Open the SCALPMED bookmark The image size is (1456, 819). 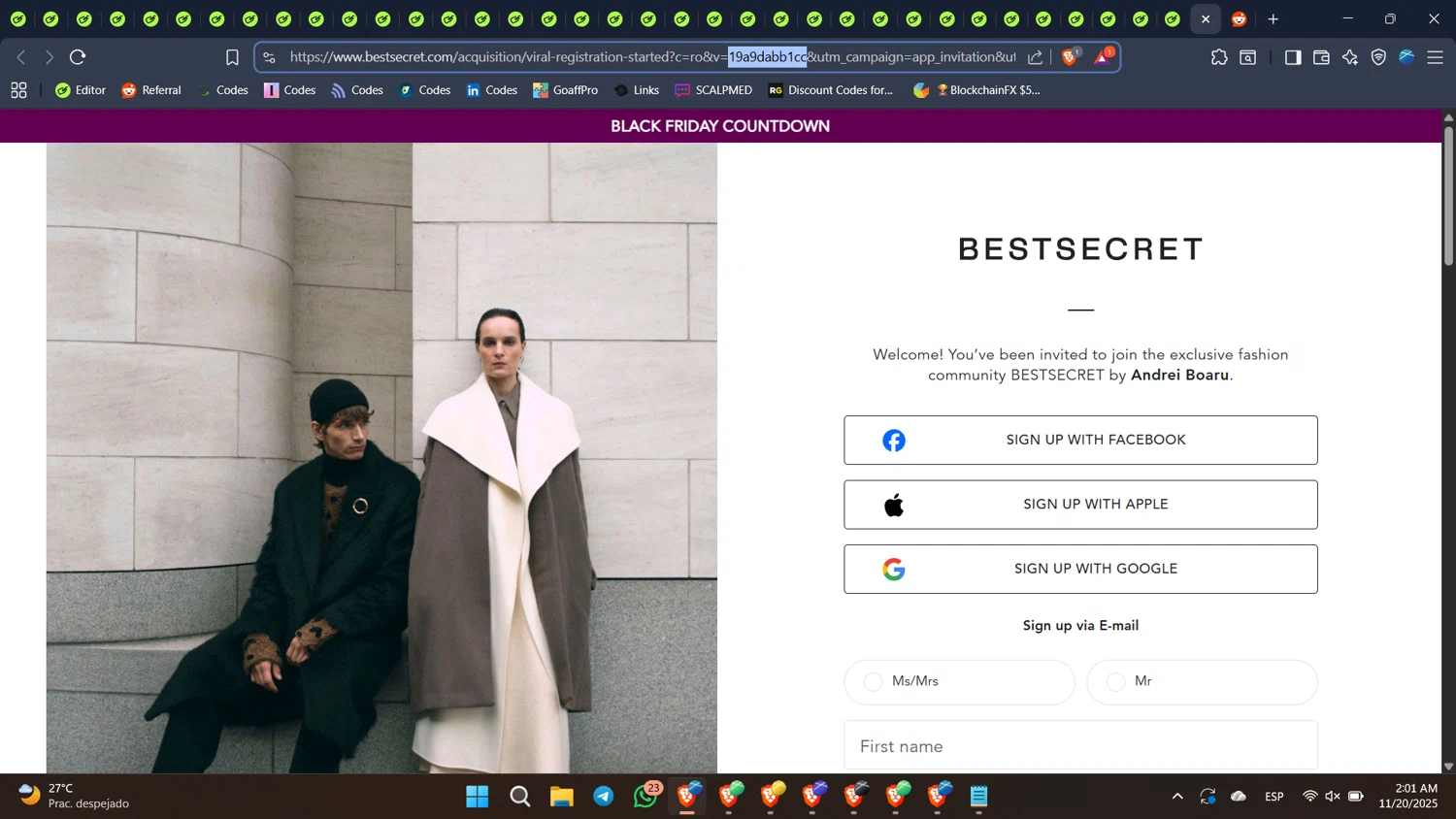point(713,90)
